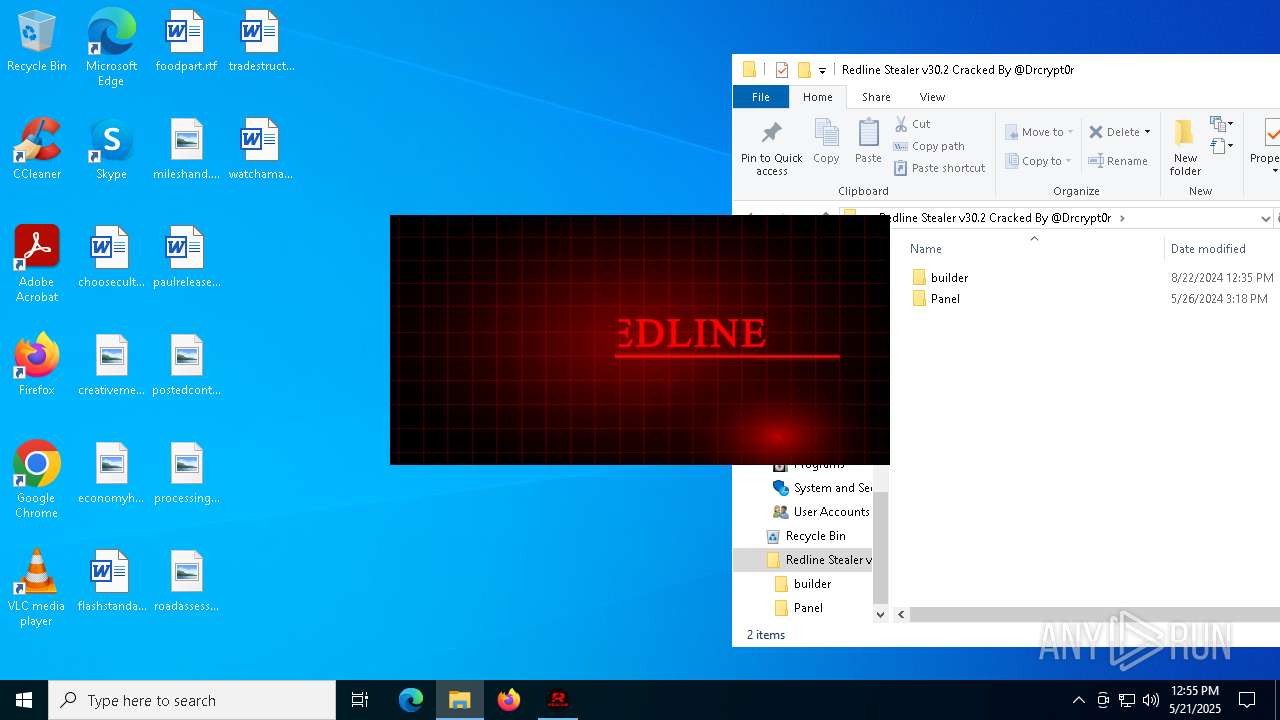This screenshot has height=720, width=1280.
Task: Select the choosecult document icon
Action: click(x=111, y=258)
